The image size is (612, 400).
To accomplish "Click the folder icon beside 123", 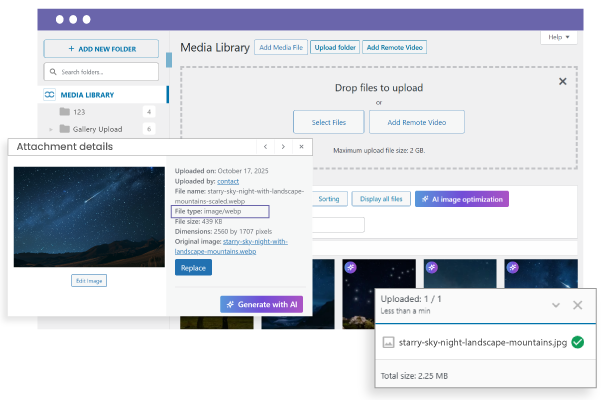I will pos(65,112).
